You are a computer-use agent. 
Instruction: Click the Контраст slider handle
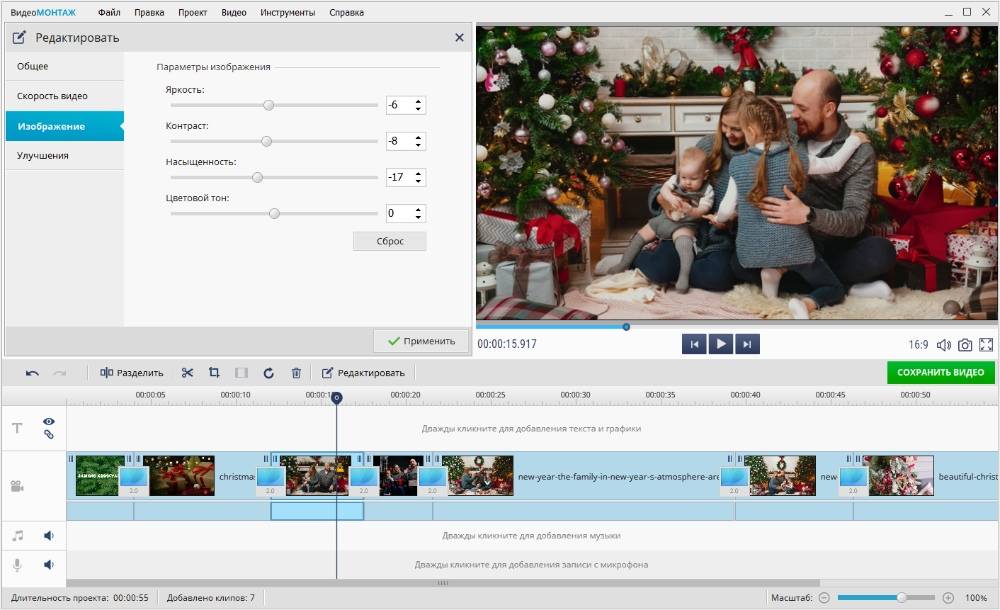click(x=266, y=141)
